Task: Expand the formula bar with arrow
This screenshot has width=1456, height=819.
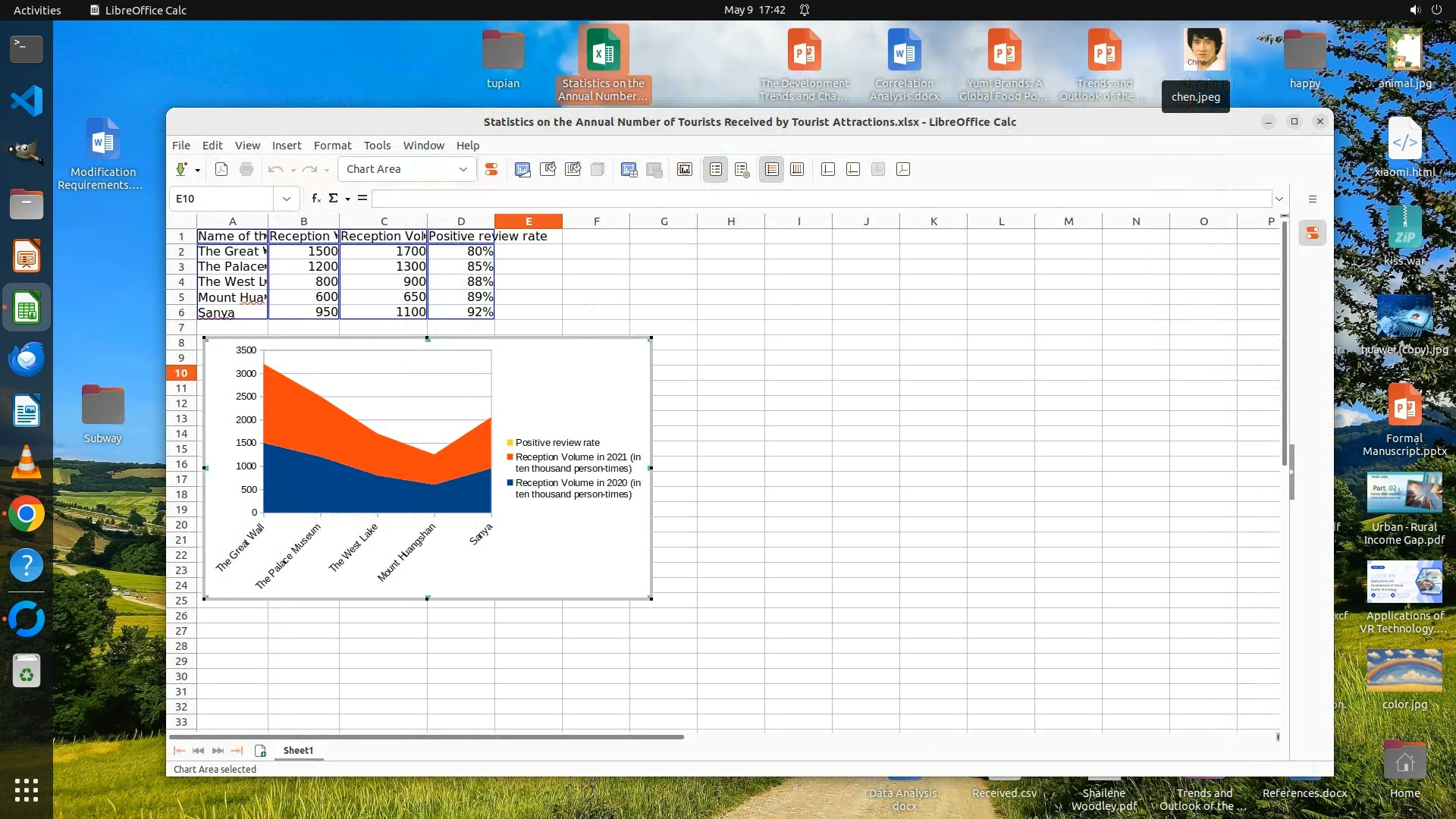Action: pyautogui.click(x=1279, y=199)
